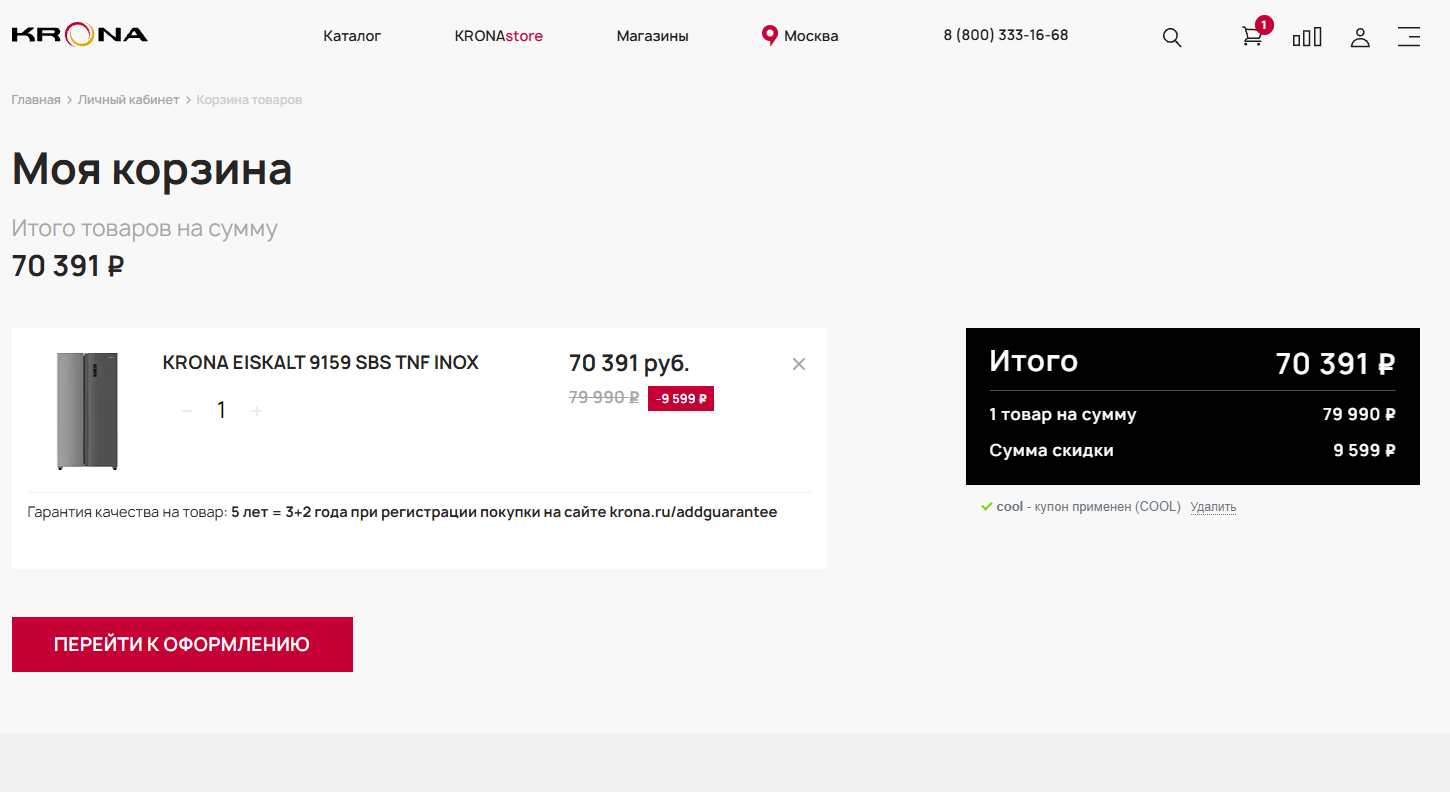
Task: Open the Магазины page
Action: click(652, 36)
